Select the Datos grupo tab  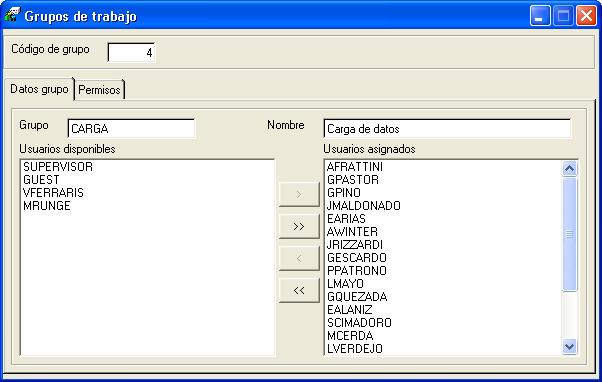pyautogui.click(x=39, y=89)
